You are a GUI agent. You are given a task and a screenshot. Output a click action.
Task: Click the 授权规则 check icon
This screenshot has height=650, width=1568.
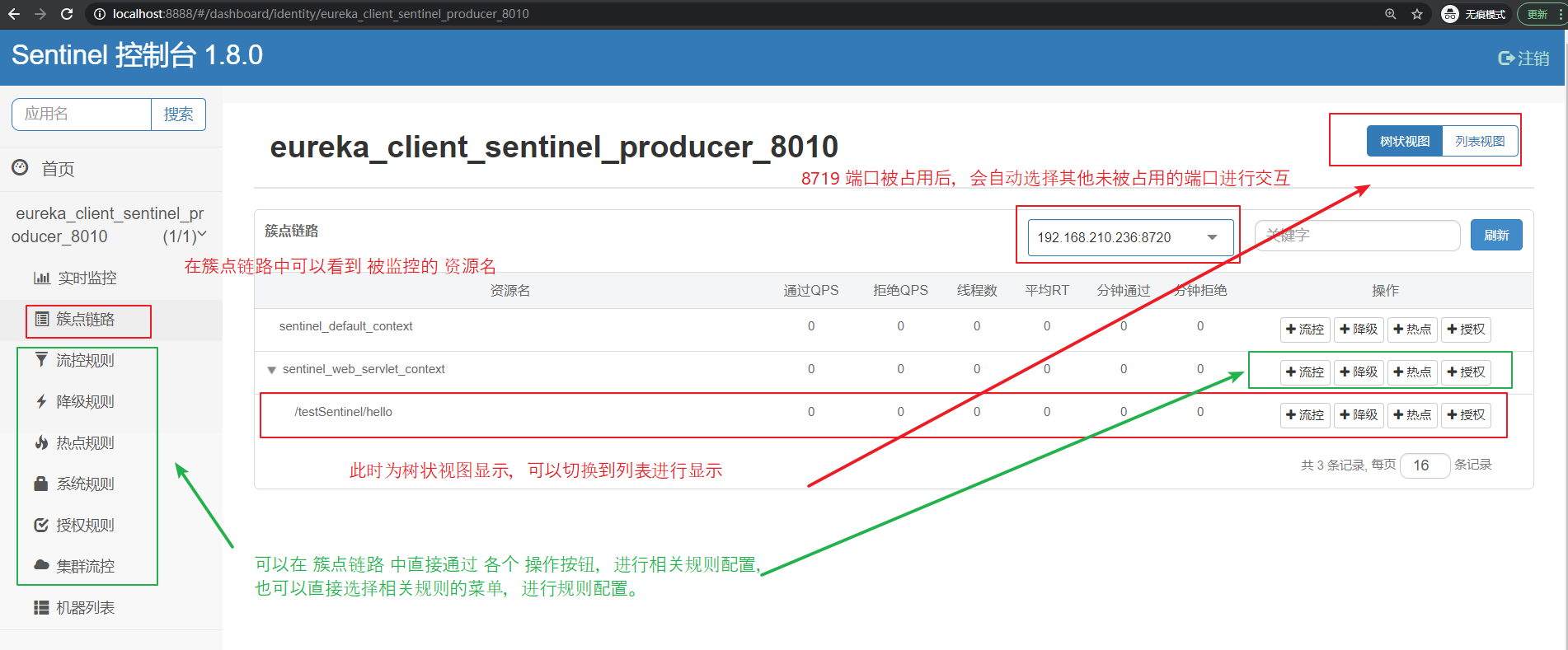pos(41,525)
